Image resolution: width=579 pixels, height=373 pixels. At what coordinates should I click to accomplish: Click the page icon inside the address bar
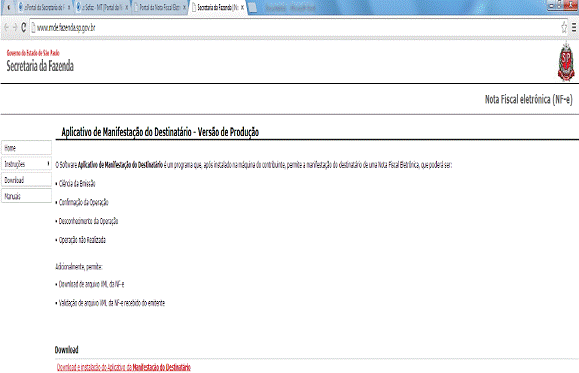point(33,27)
